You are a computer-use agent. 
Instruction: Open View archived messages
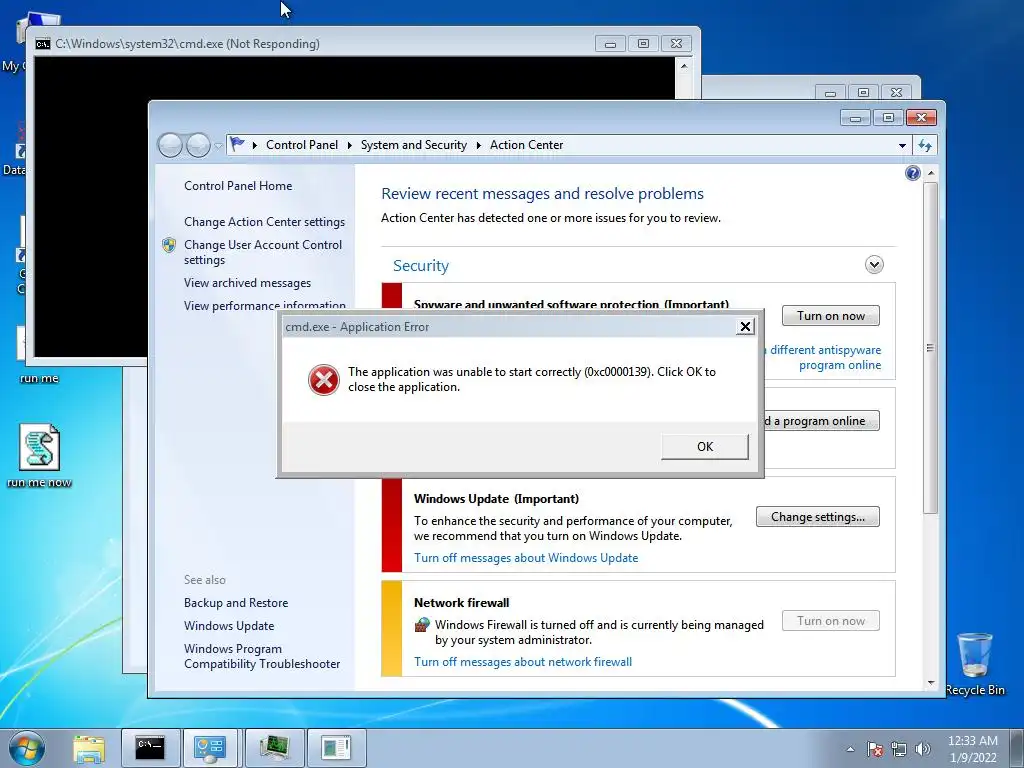[x=247, y=283]
